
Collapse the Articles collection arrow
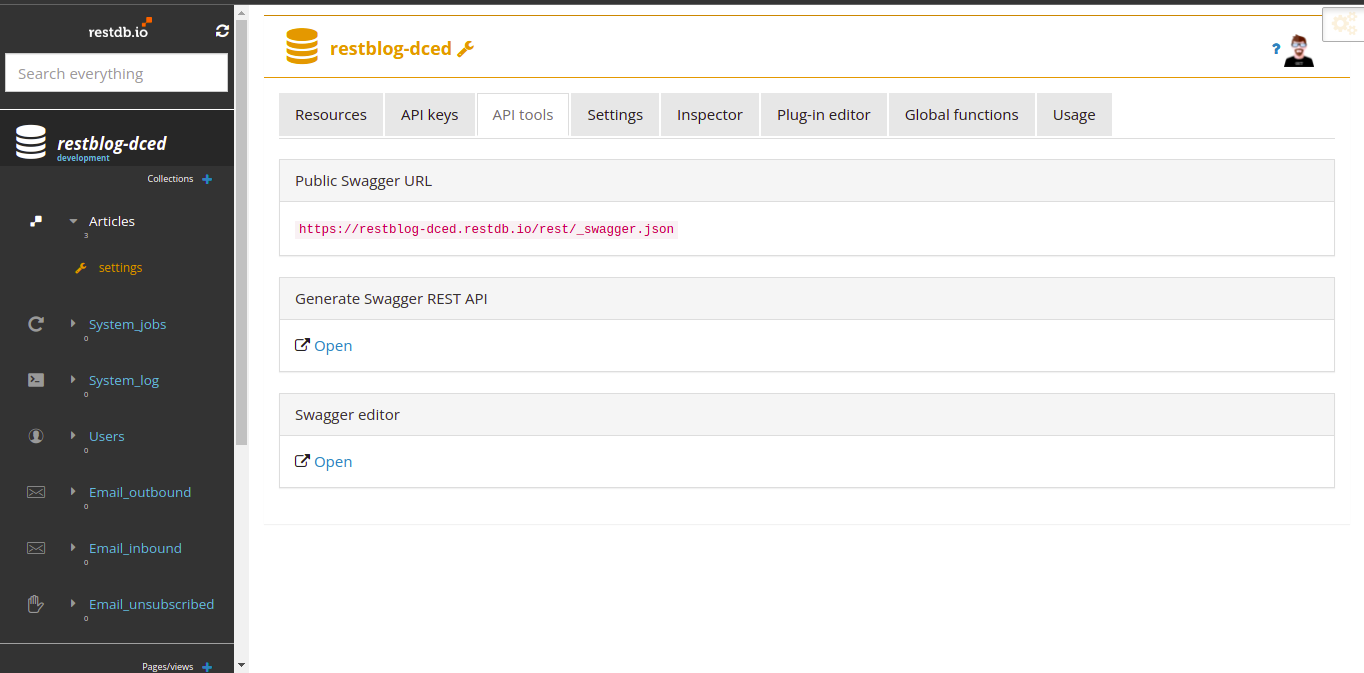tap(73, 221)
